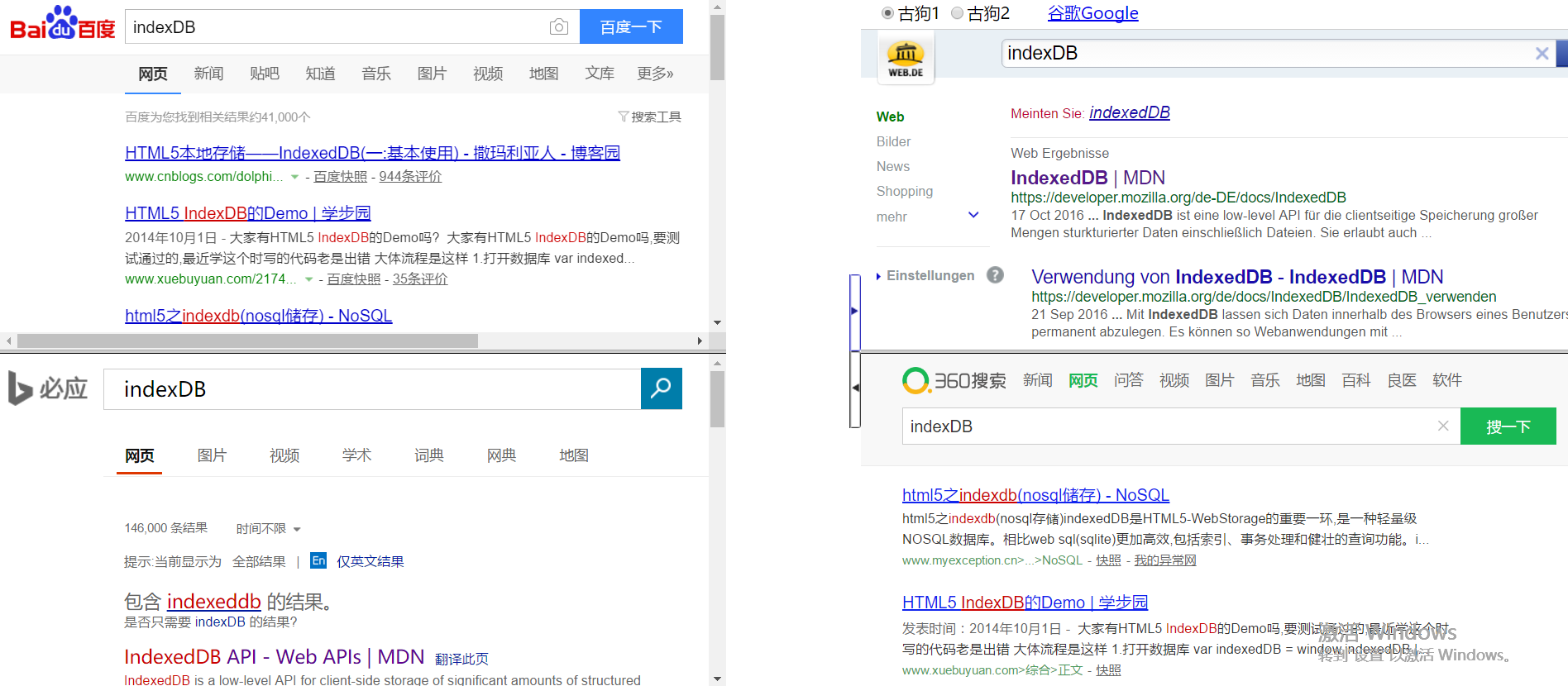The width and height of the screenshot is (1568, 686).
Task: Click the 360搜索 logo
Action: (954, 380)
